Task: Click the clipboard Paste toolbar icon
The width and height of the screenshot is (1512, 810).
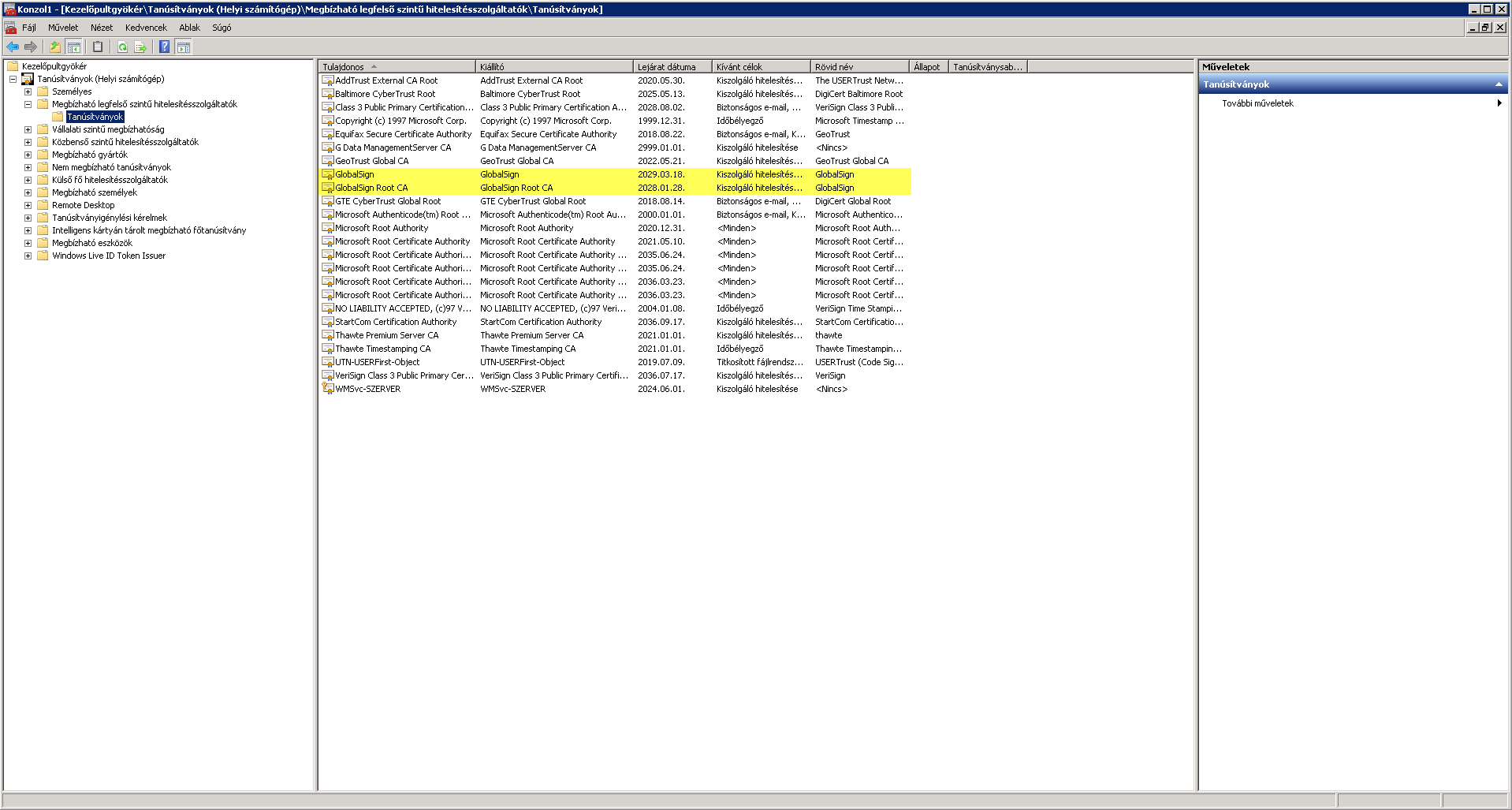Action: tap(98, 47)
